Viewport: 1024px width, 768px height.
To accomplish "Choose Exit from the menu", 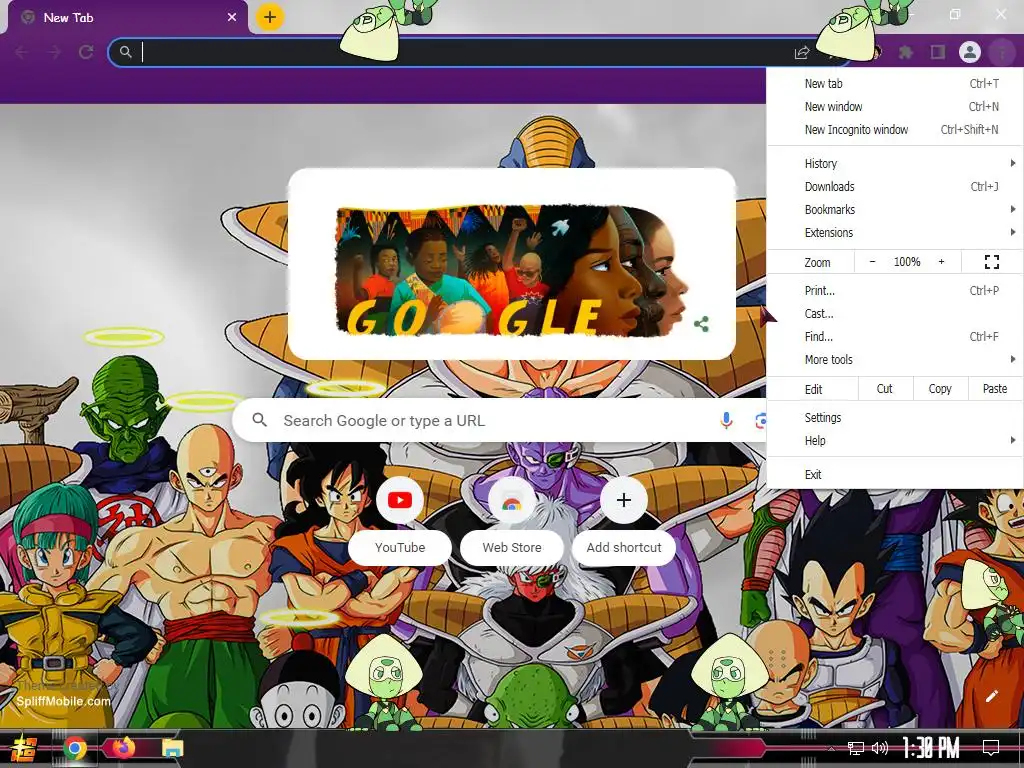I will point(895,475).
